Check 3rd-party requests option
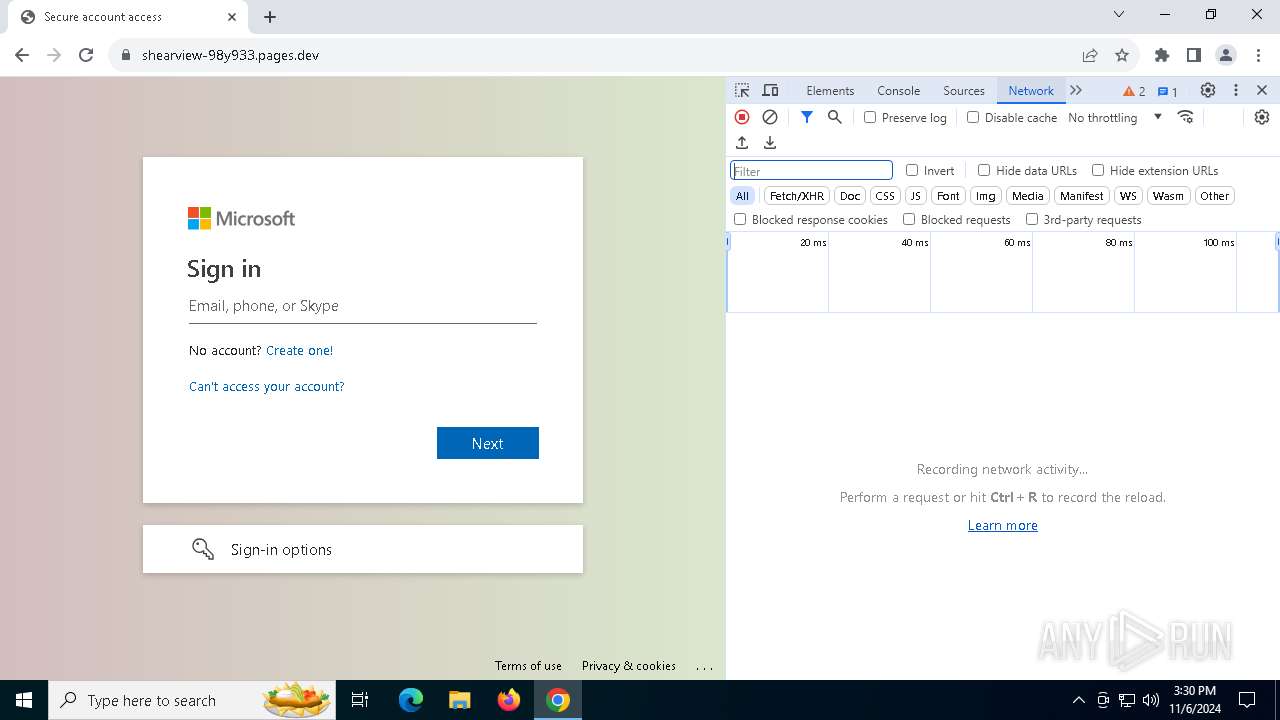Screen dimensions: 1280x720 [1032, 219]
